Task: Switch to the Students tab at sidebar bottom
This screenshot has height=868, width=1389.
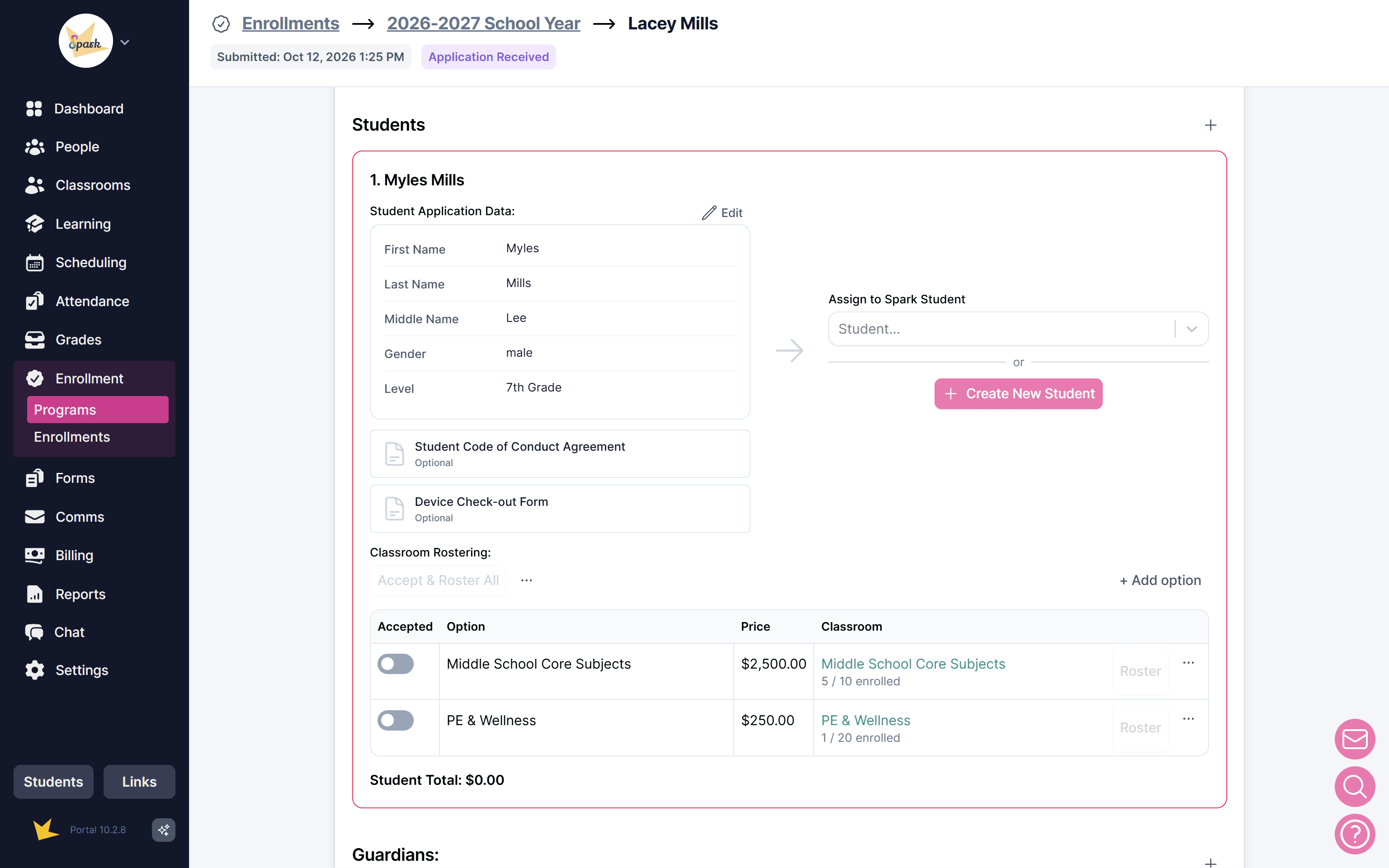Action: coord(53,781)
